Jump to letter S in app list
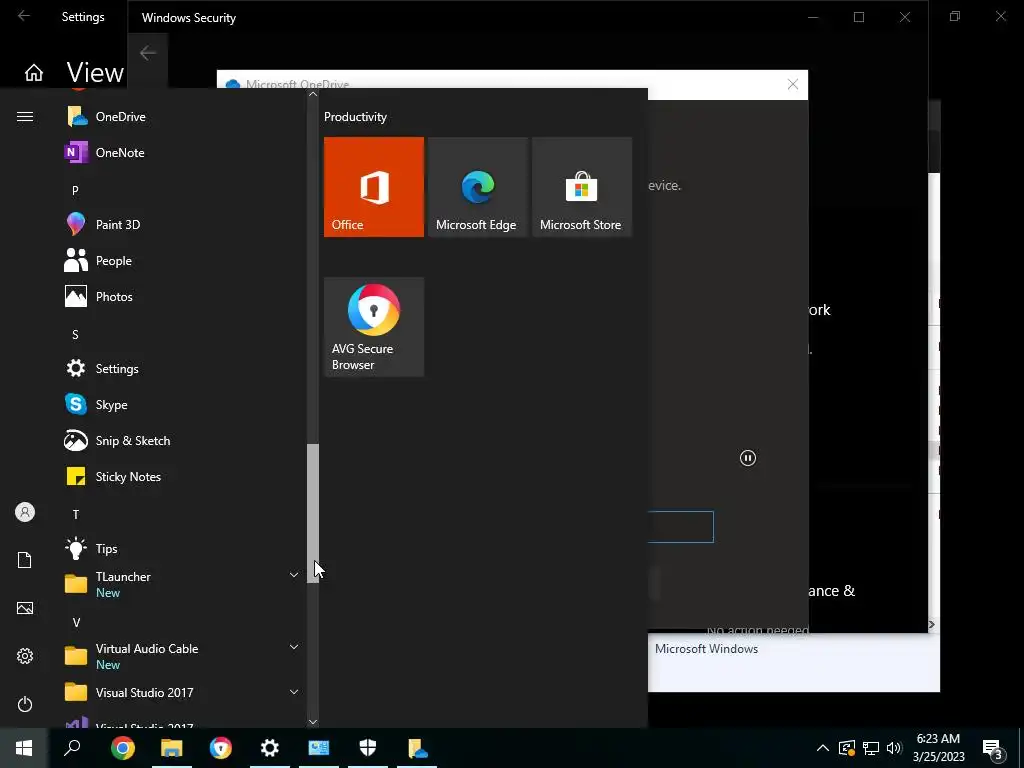The width and height of the screenshot is (1024, 768). pos(75,334)
